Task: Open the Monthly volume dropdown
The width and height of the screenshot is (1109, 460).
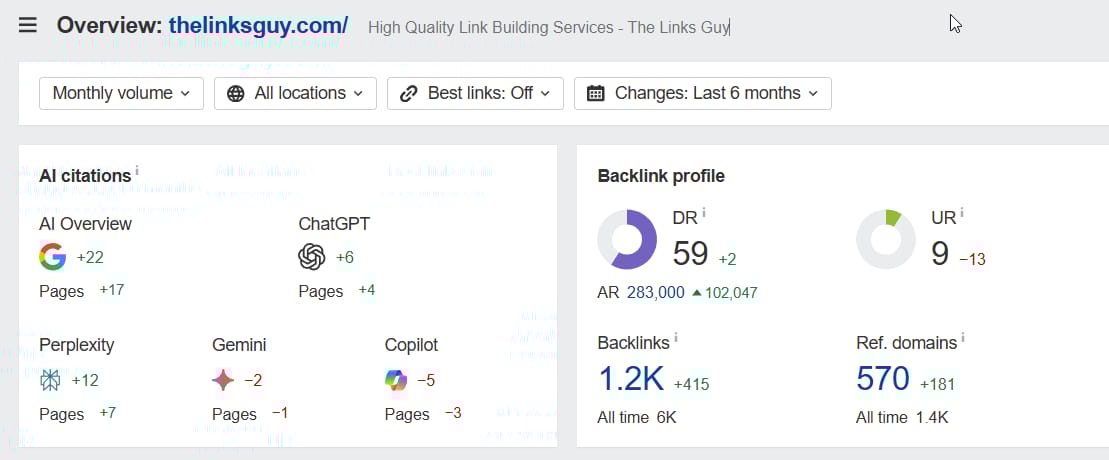Action: [x=122, y=93]
